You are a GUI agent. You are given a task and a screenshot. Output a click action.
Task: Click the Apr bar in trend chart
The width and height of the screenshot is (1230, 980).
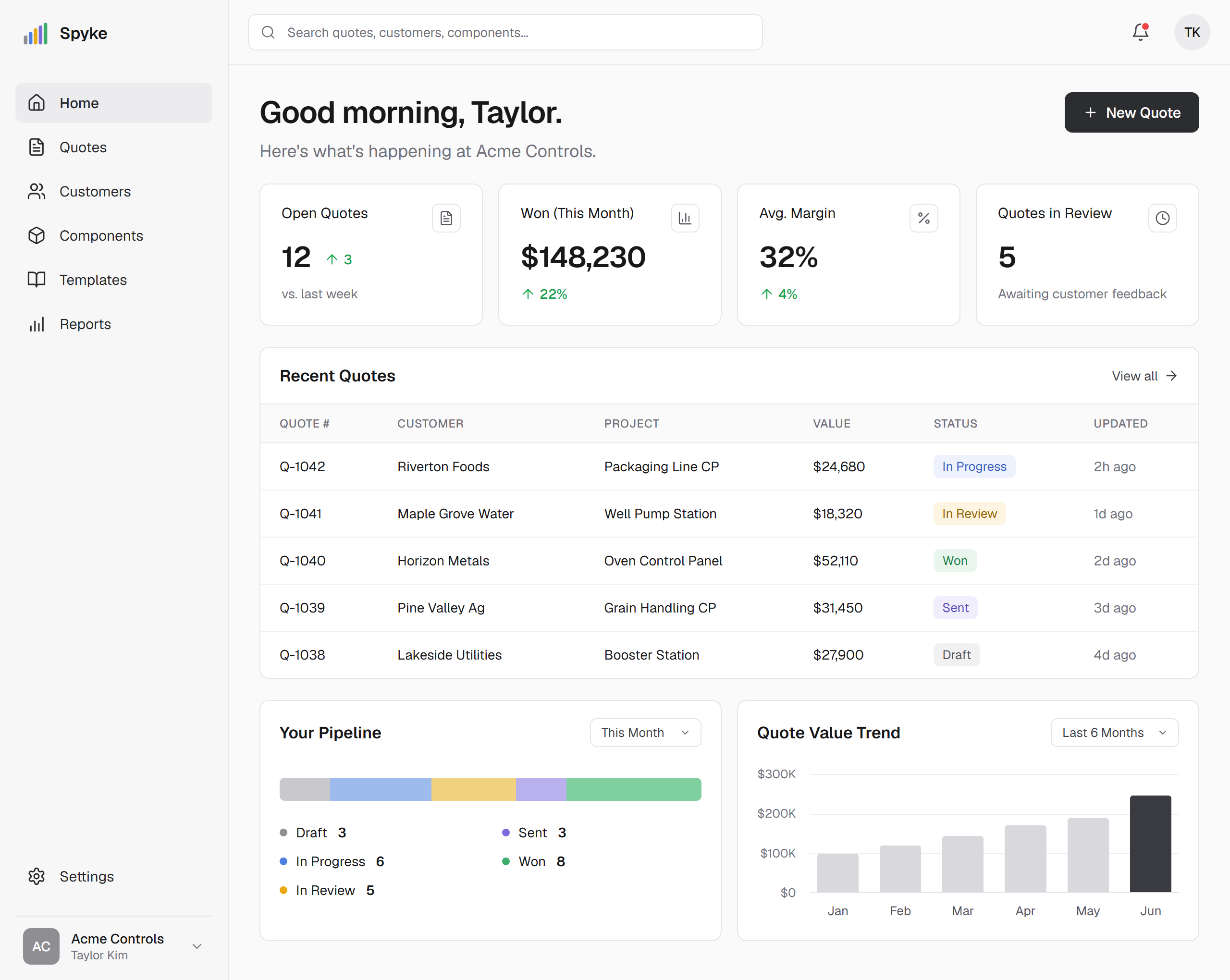[1025, 858]
